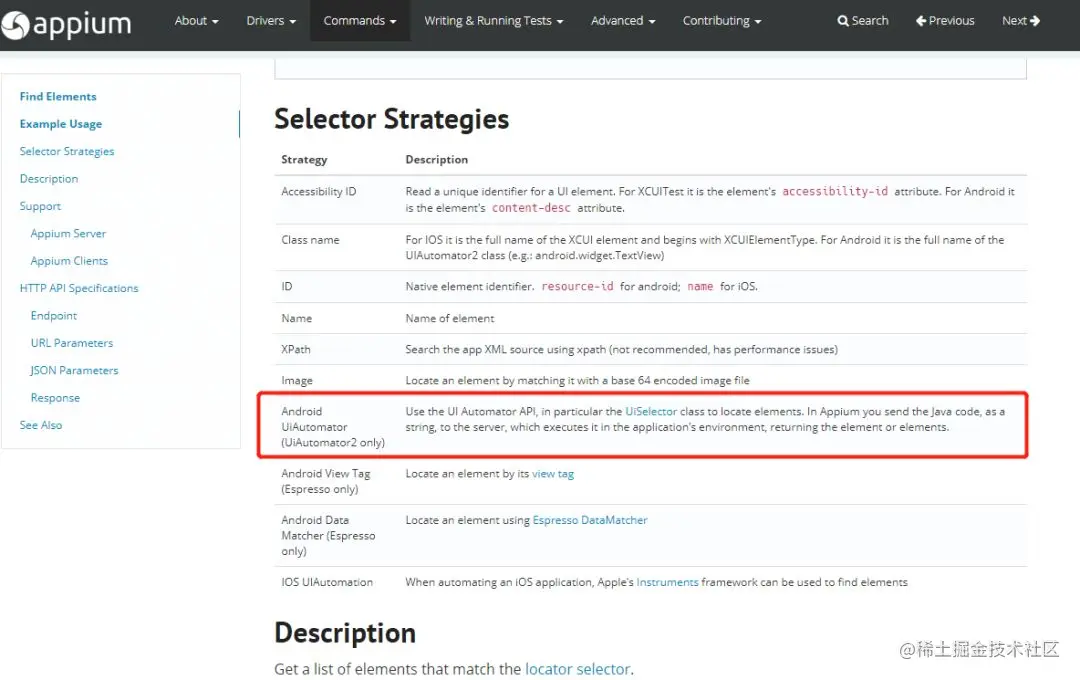This screenshot has height=680, width=1080.
Task: Click the Appium logo
Action: coord(66,24)
